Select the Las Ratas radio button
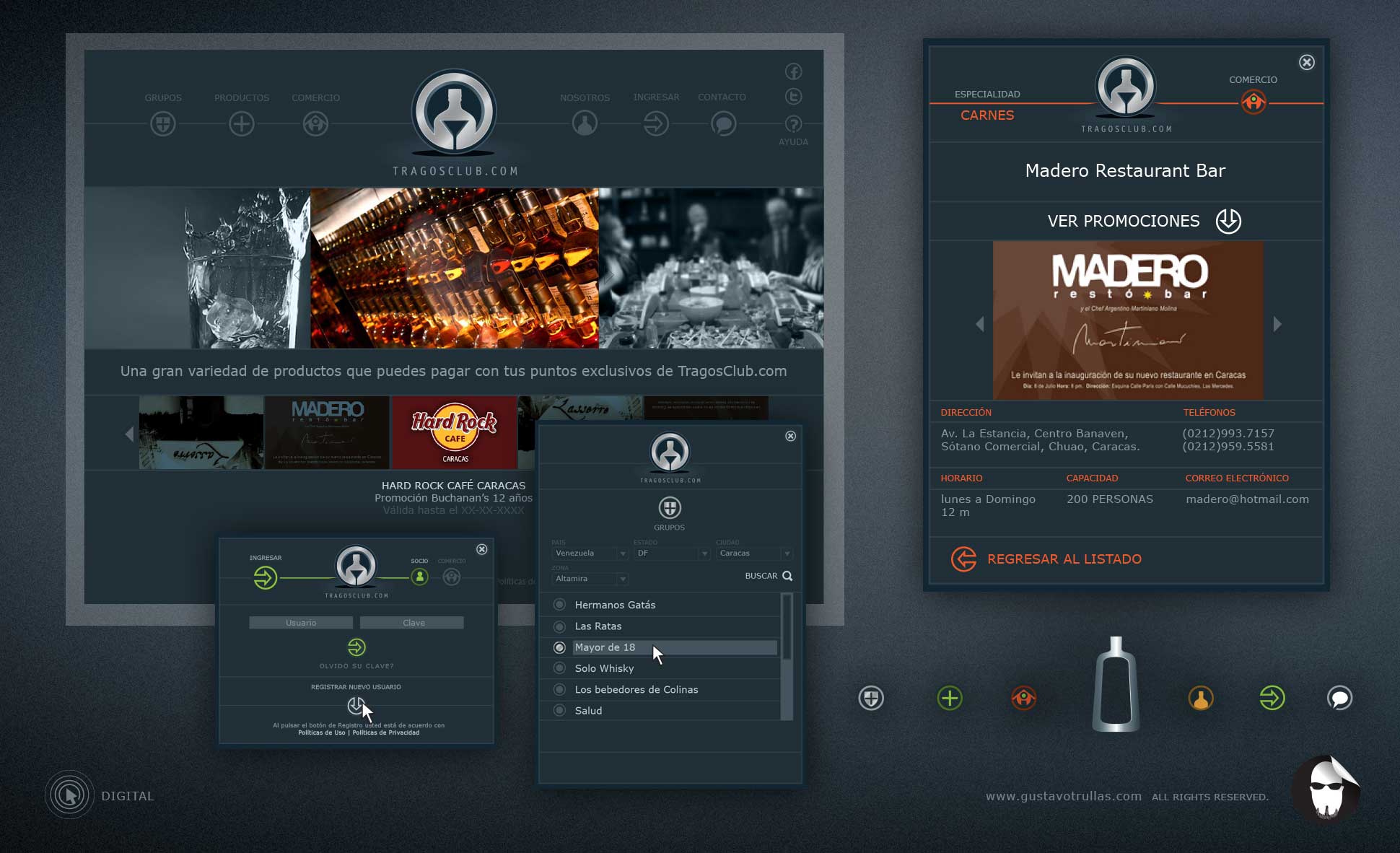1400x853 pixels. [559, 626]
